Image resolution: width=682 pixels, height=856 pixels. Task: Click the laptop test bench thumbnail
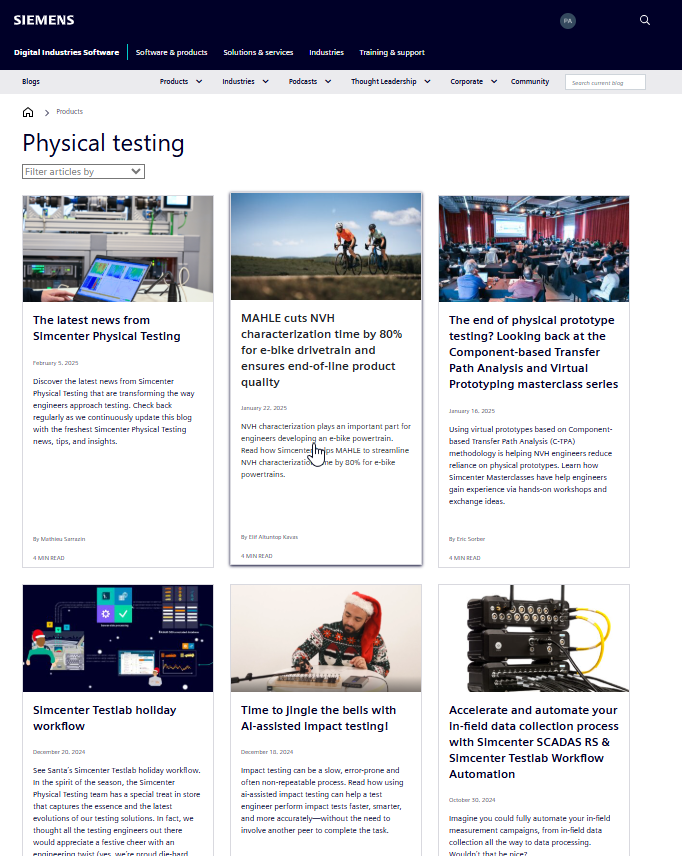point(118,249)
